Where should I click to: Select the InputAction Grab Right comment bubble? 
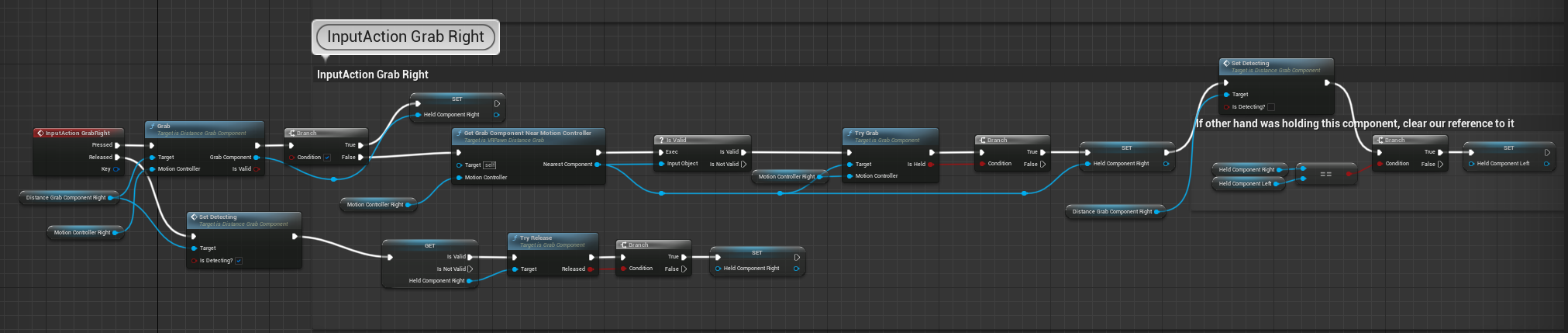(x=405, y=36)
